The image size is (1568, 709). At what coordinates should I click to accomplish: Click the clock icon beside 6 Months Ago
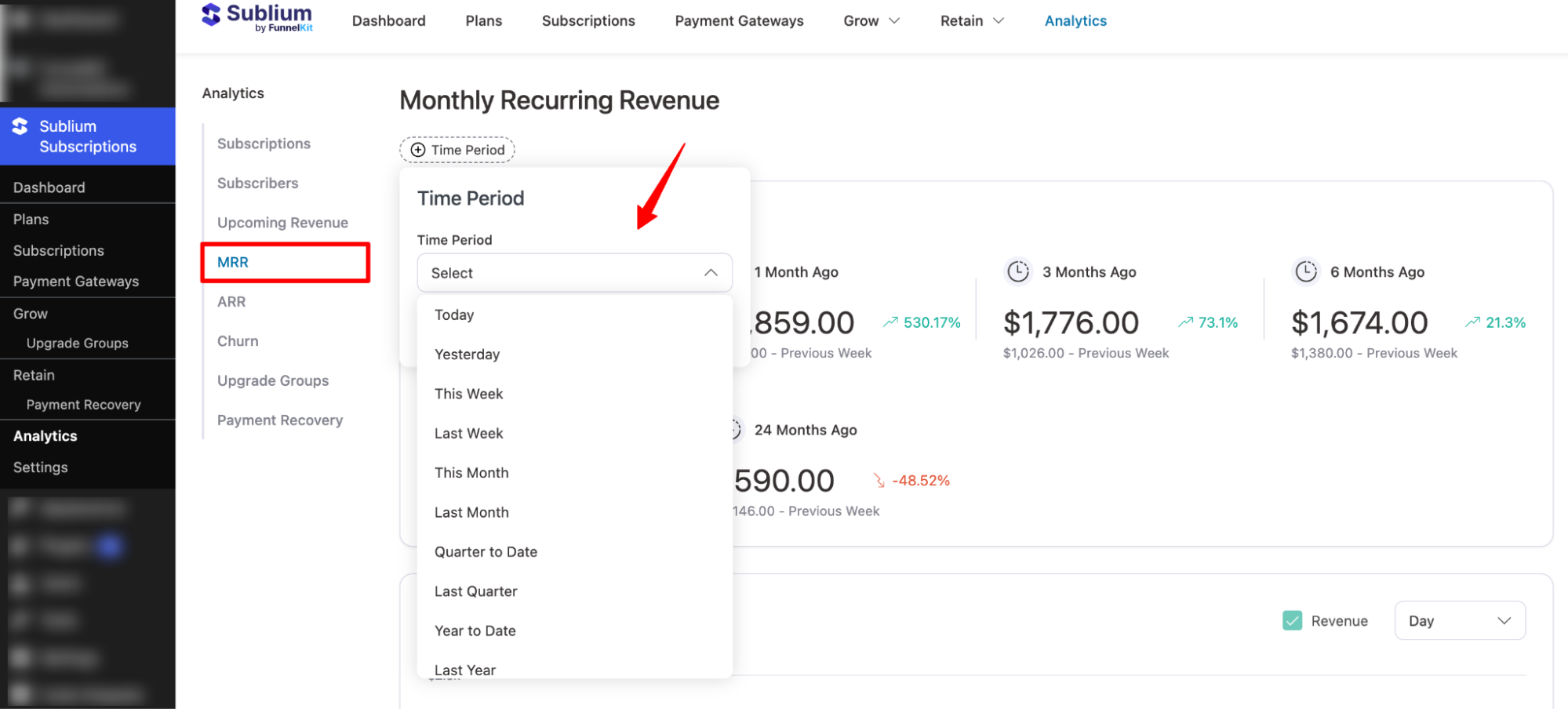coord(1305,271)
